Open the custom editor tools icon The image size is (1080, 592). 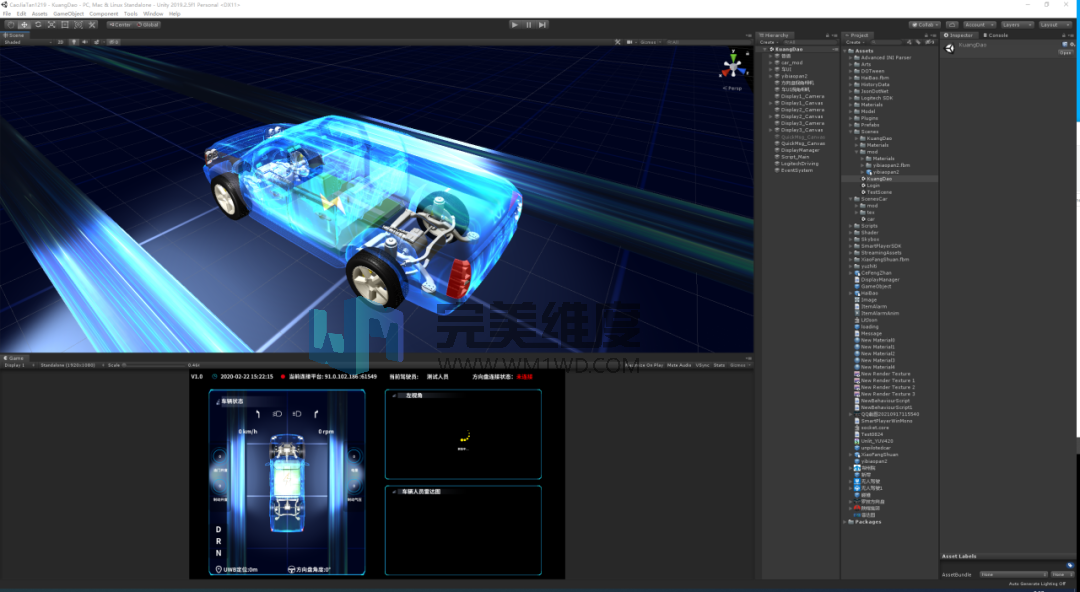point(92,25)
